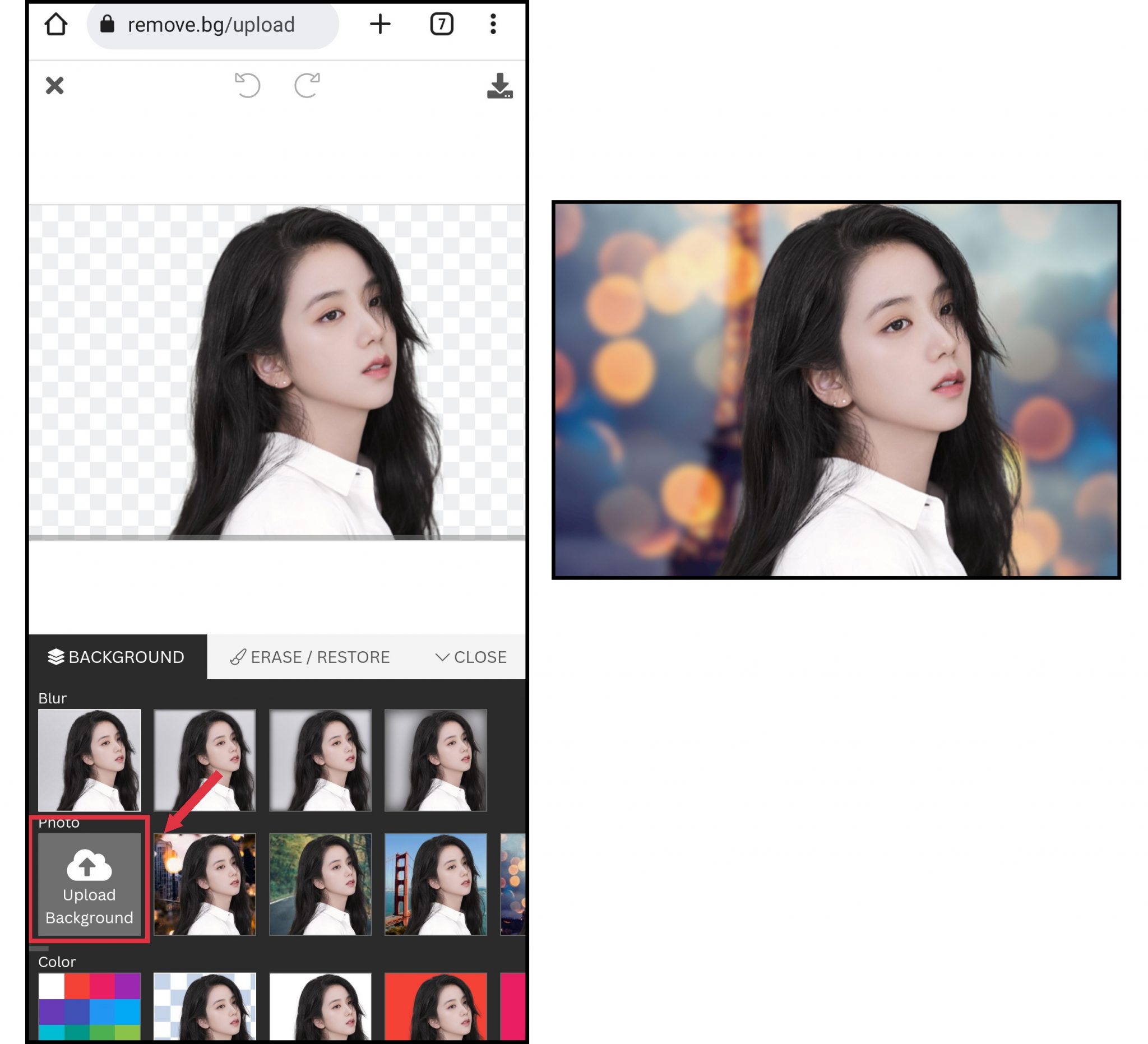The image size is (1148, 1044).
Task: Apply the city lights photo background
Action: tap(205, 884)
